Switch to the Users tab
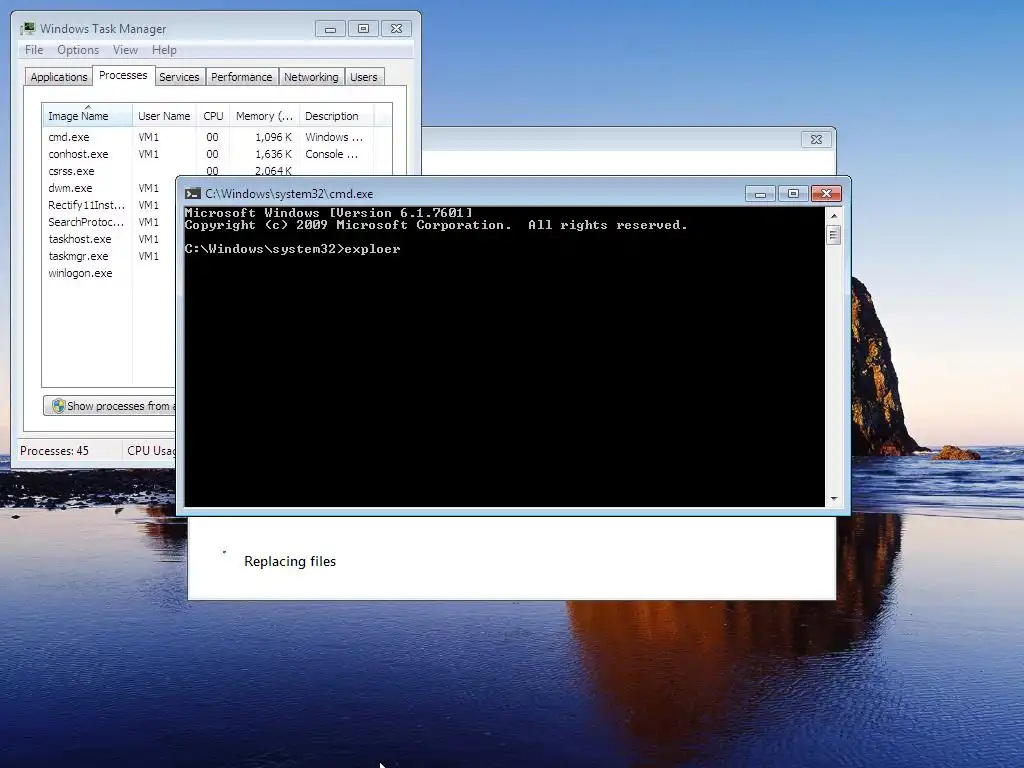 [364, 76]
